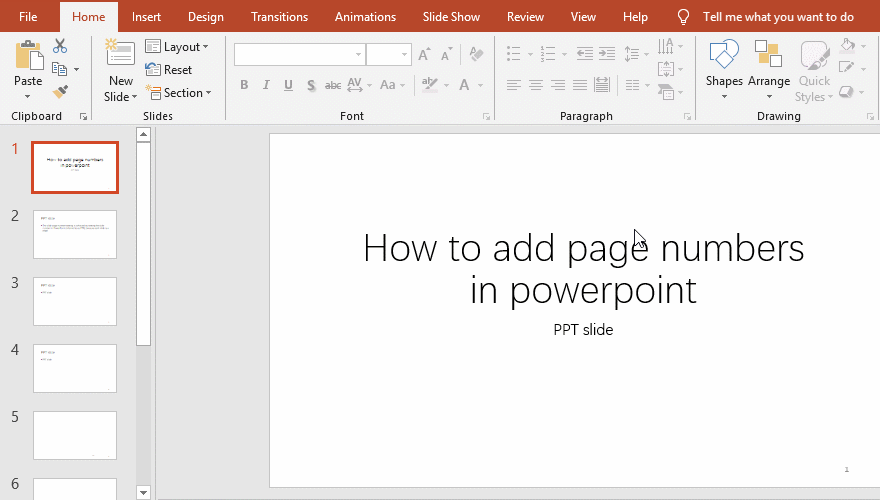Click the Align Text icon
The image size is (880, 500).
(666, 69)
